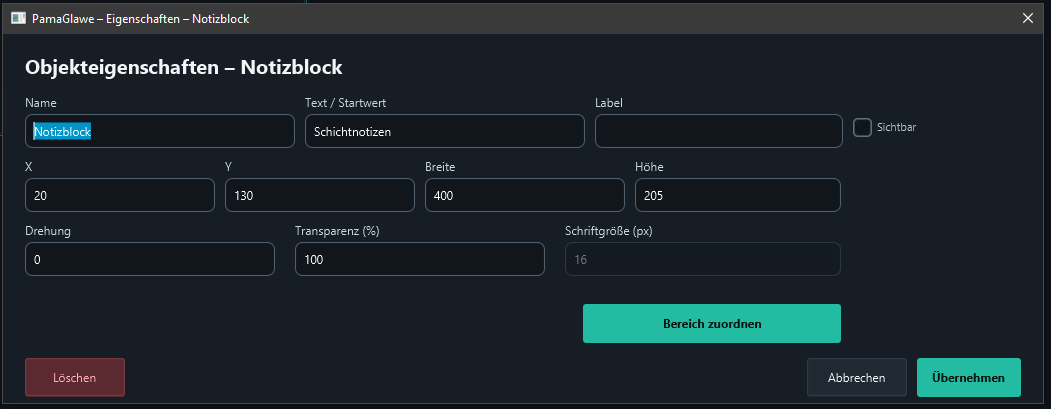Close the Eigenschaften dialog window

click(1028, 18)
